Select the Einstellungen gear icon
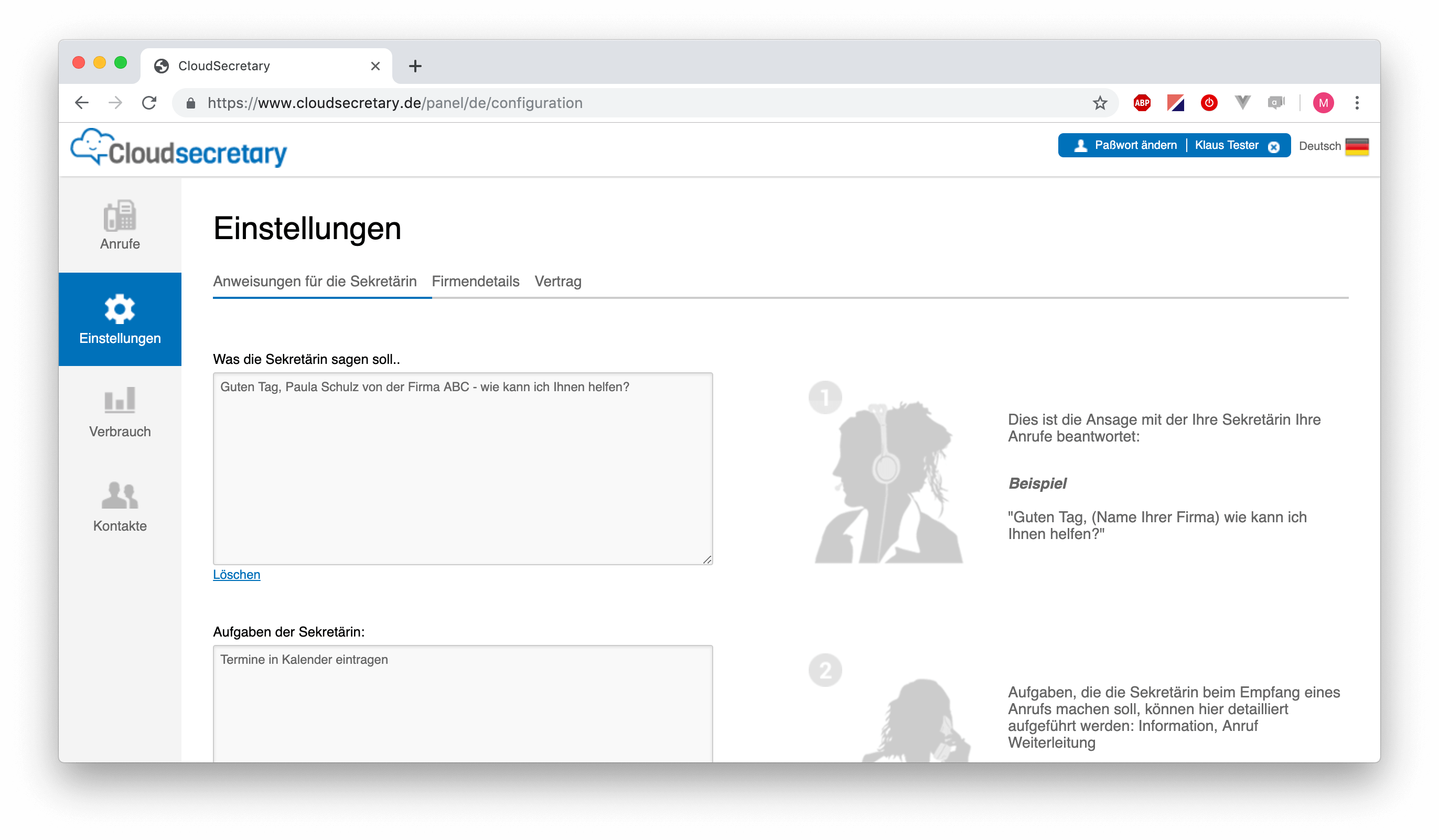 (x=120, y=308)
